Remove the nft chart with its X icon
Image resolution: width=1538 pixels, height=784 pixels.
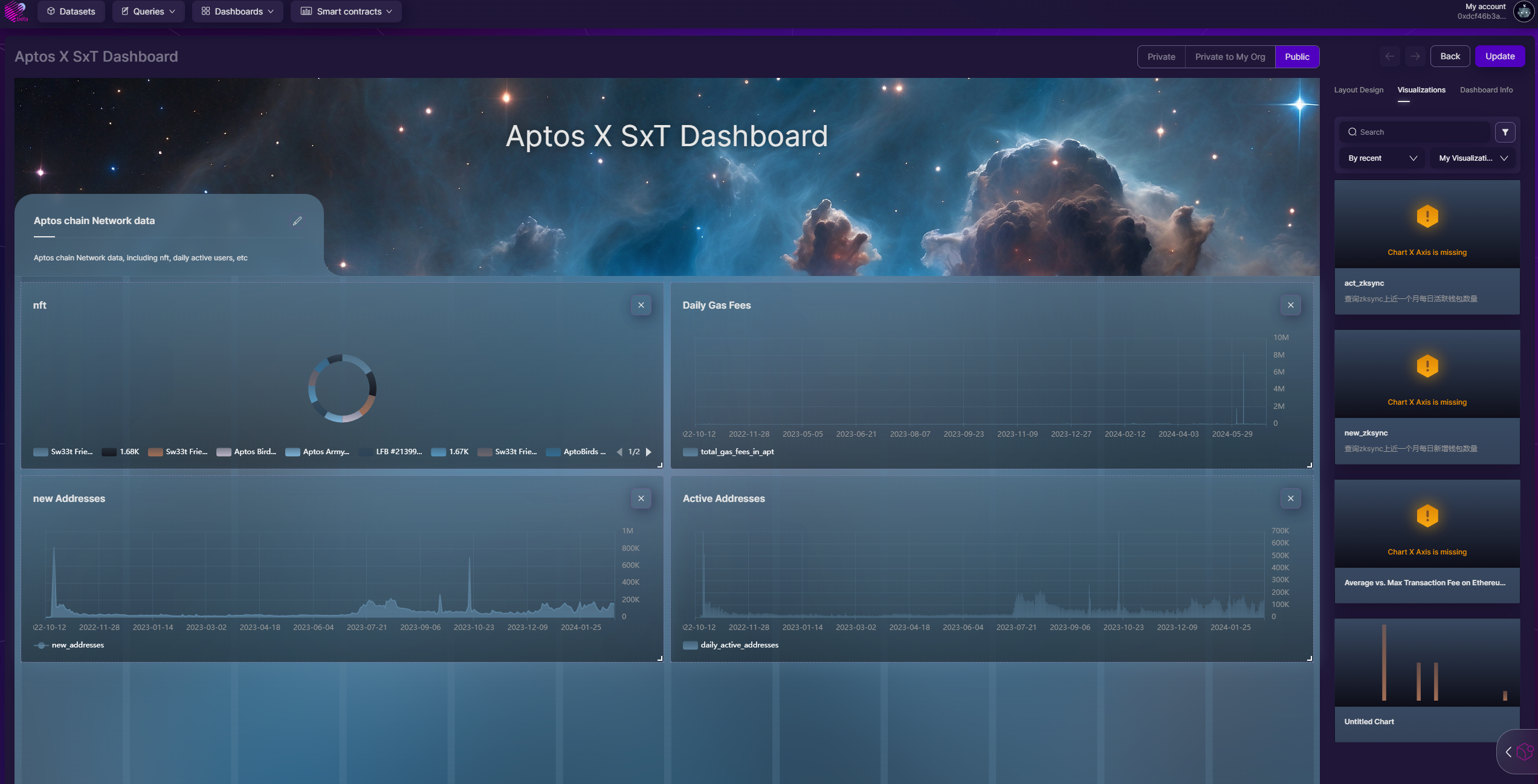(x=641, y=305)
